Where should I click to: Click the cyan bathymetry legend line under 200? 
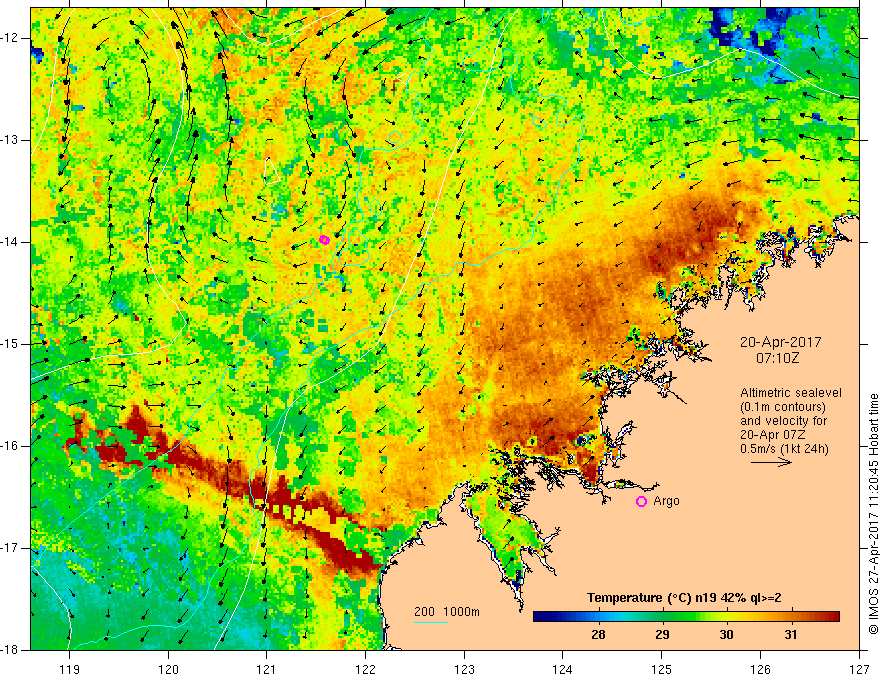[x=430, y=622]
